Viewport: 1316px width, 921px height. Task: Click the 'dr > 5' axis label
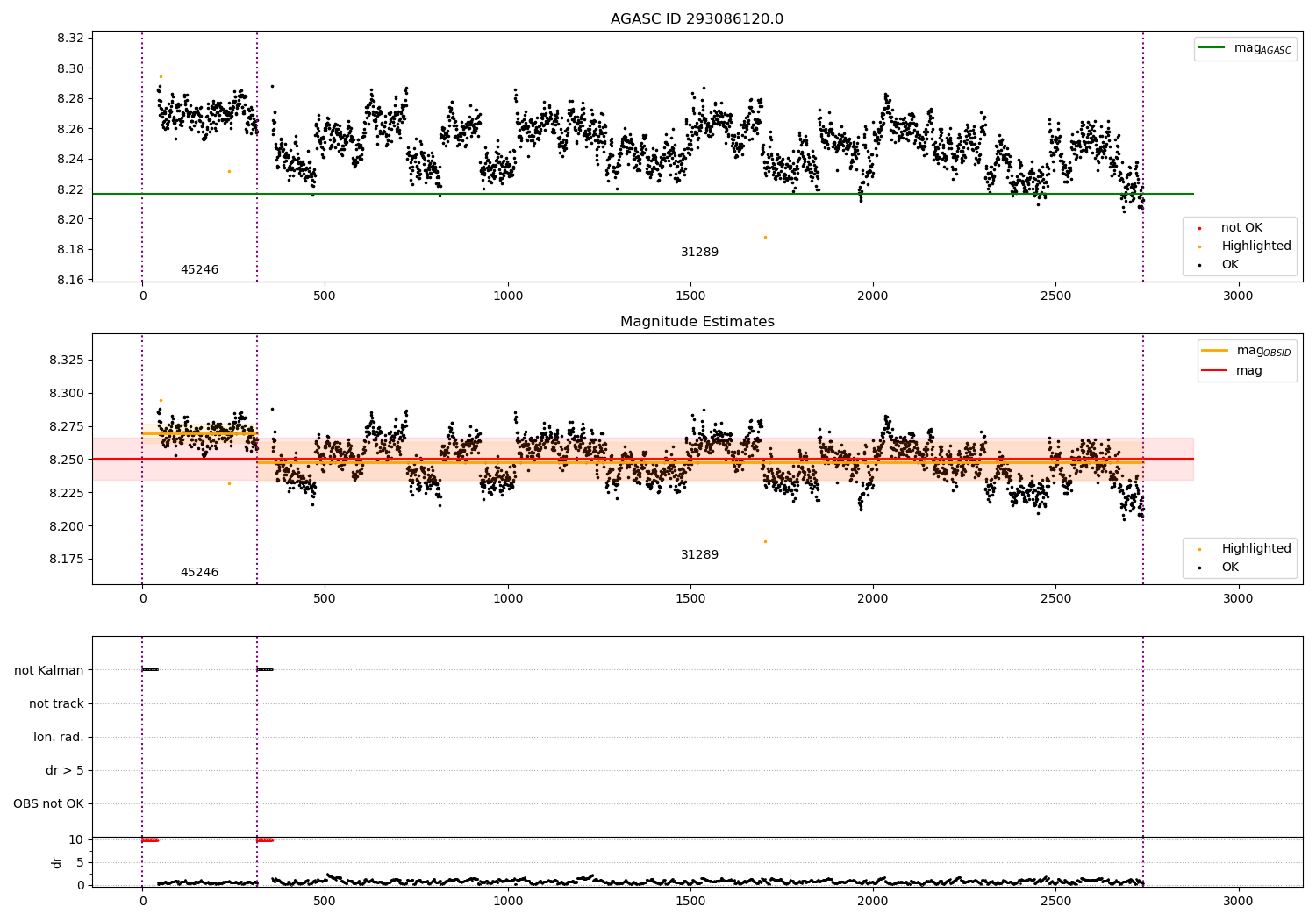[65, 771]
